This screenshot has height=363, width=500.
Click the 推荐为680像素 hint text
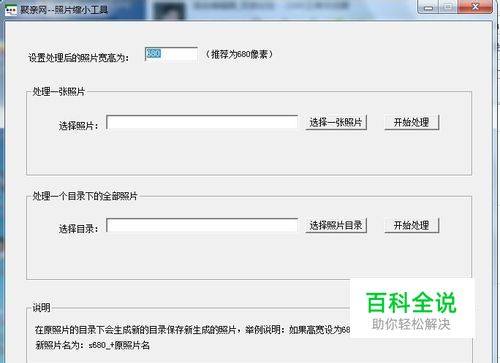pyautogui.click(x=239, y=54)
